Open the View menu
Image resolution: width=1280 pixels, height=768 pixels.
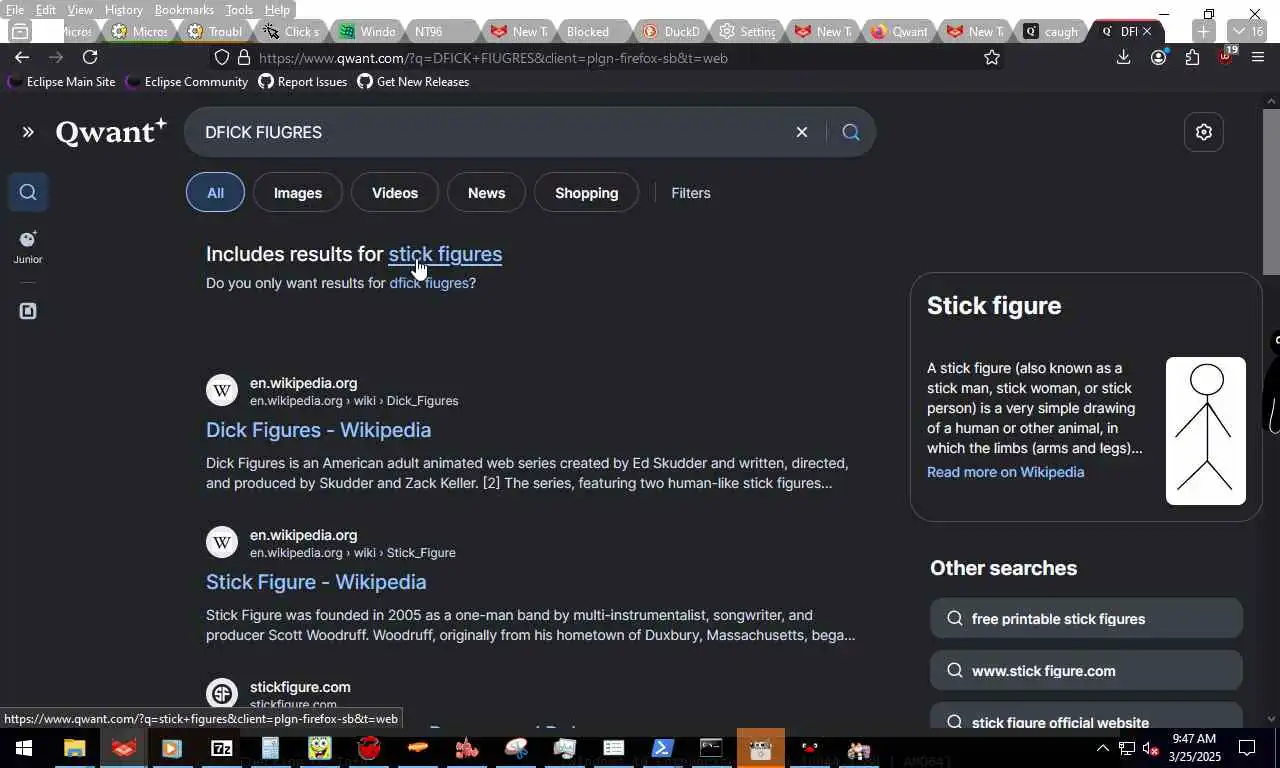click(x=80, y=9)
